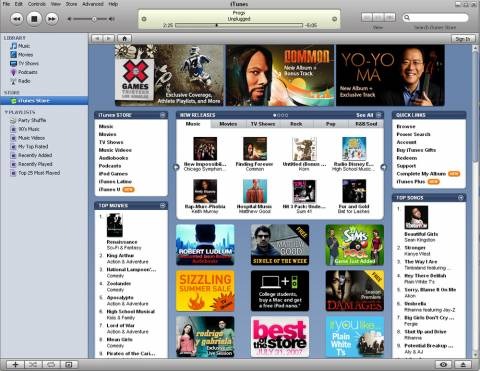Open the Best of the Store promo
This screenshot has height=371, width=480.
coord(280,337)
